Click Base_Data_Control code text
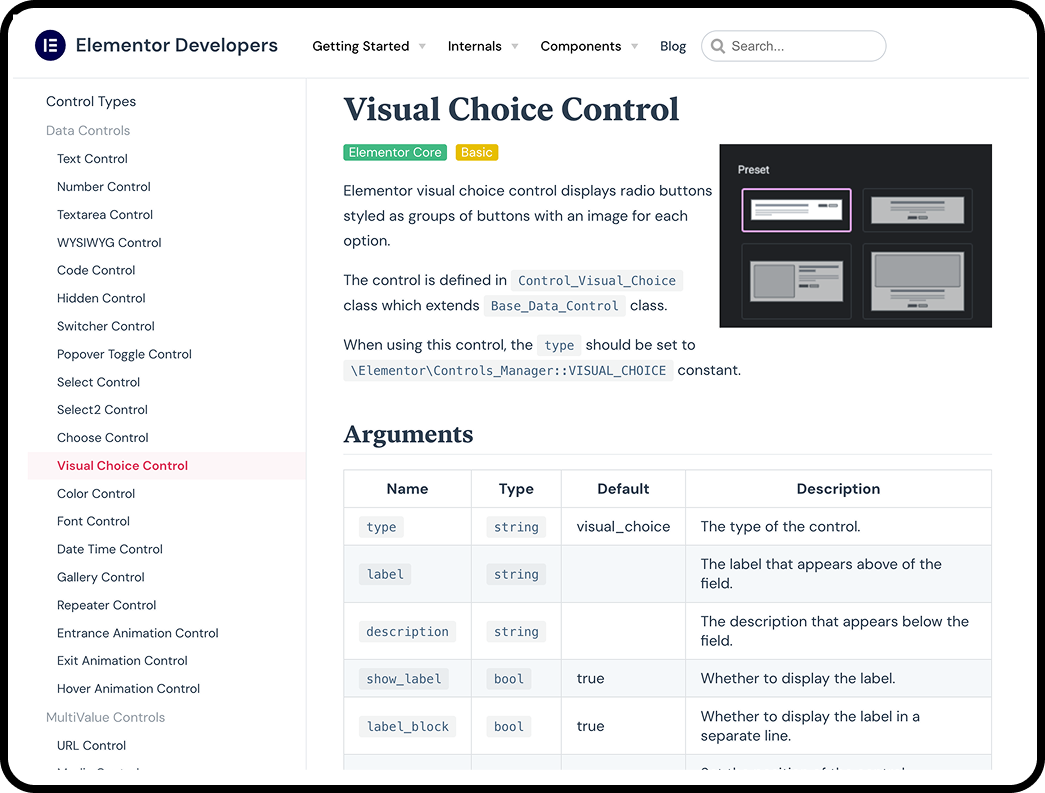1045x793 pixels. (x=554, y=306)
